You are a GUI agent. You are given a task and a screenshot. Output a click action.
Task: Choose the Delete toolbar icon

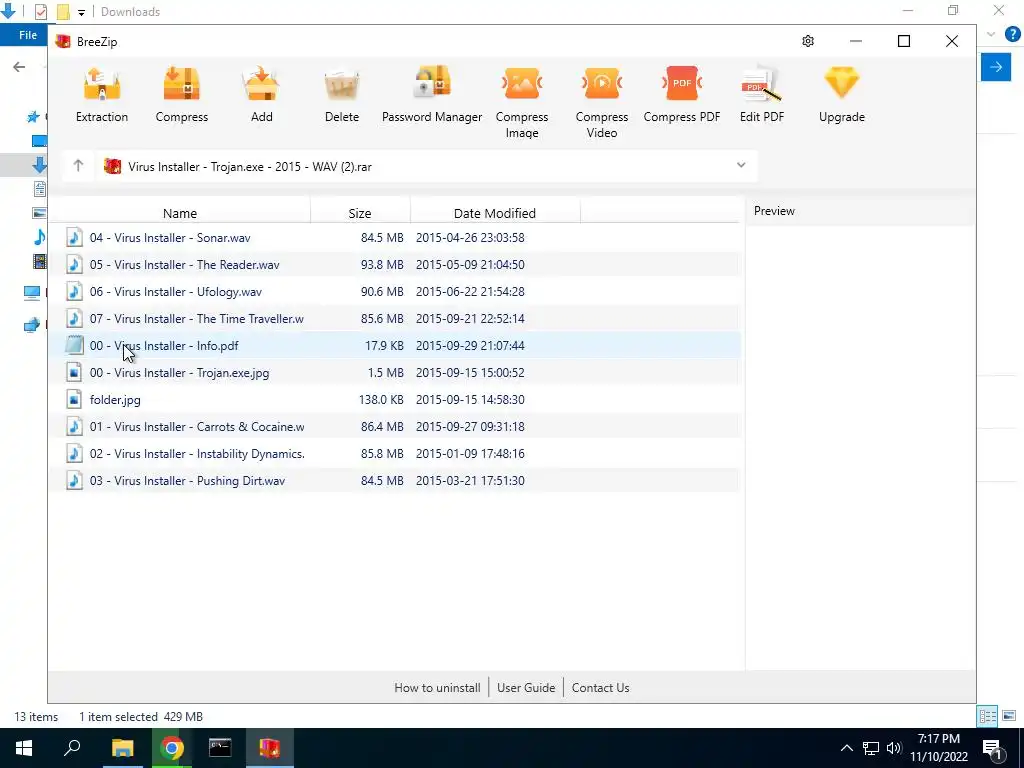click(x=342, y=84)
